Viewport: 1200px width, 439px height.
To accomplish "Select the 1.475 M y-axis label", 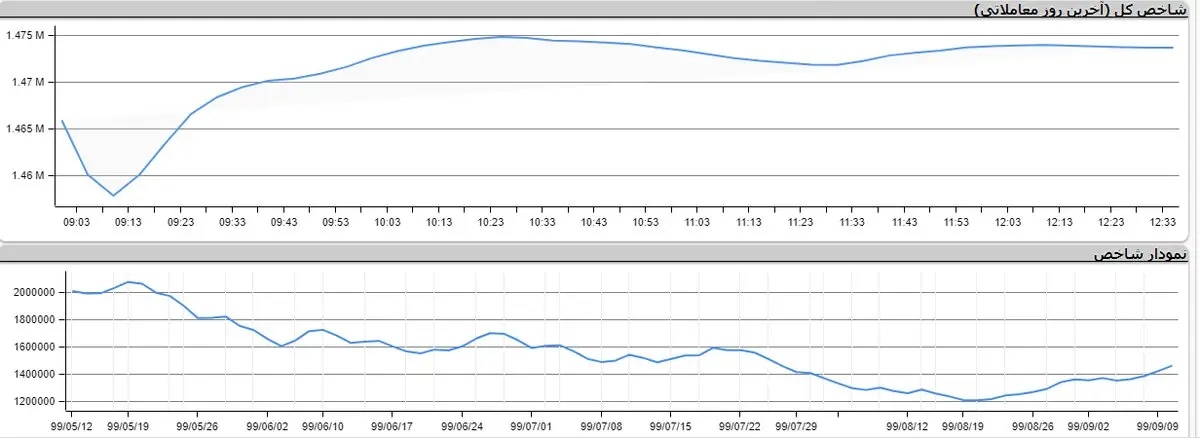I will point(25,36).
